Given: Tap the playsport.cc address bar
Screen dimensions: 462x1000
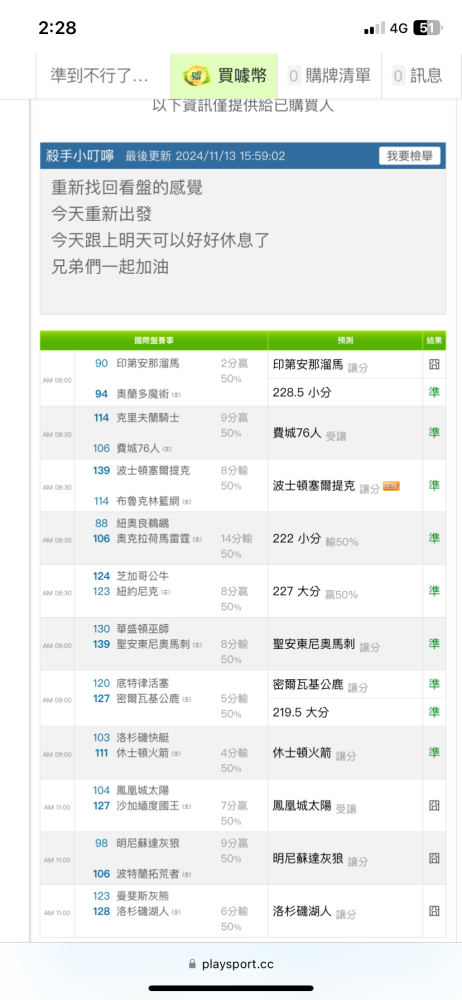Looking at the screenshot, I should pos(231,964).
